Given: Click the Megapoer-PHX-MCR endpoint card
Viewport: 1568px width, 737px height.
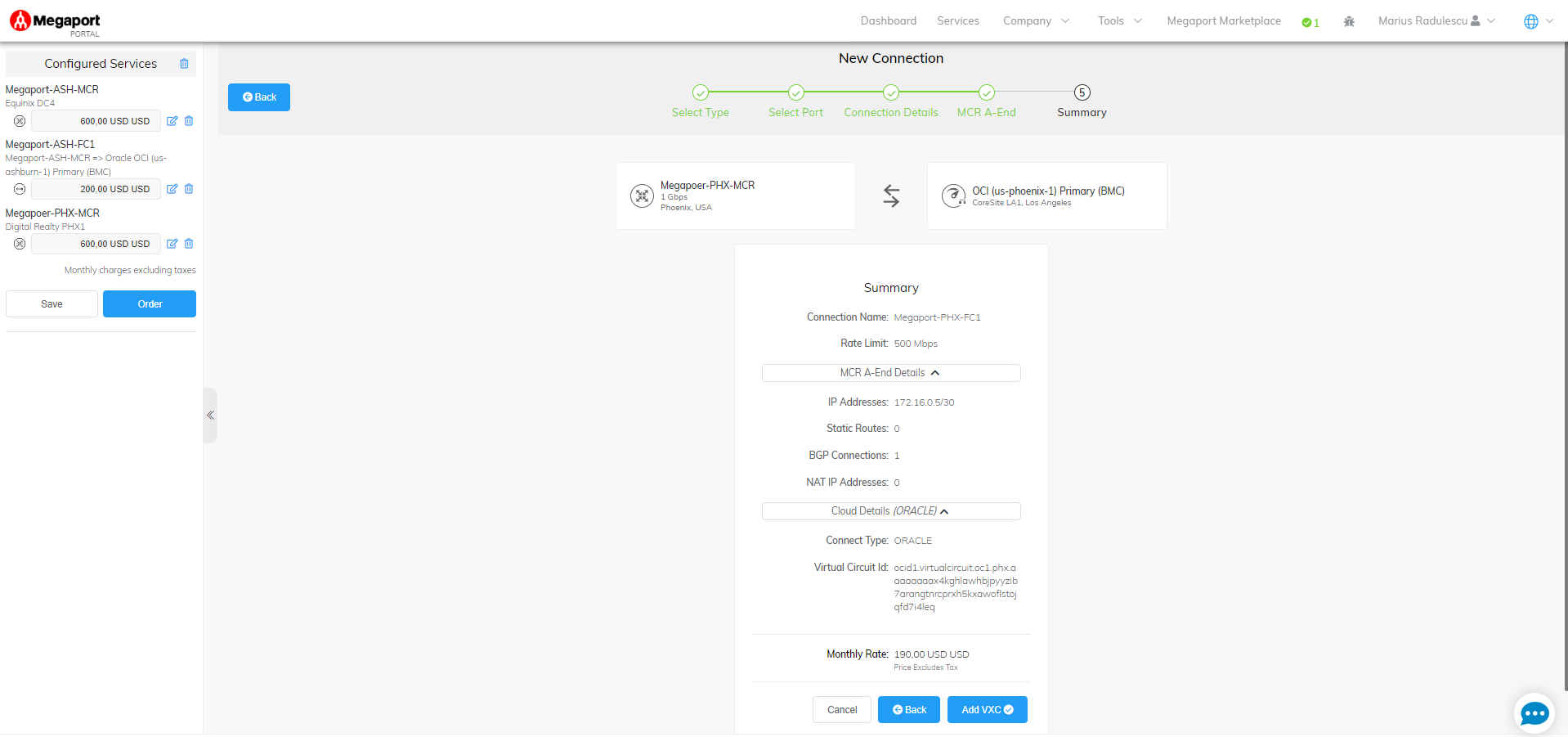Looking at the screenshot, I should point(736,195).
